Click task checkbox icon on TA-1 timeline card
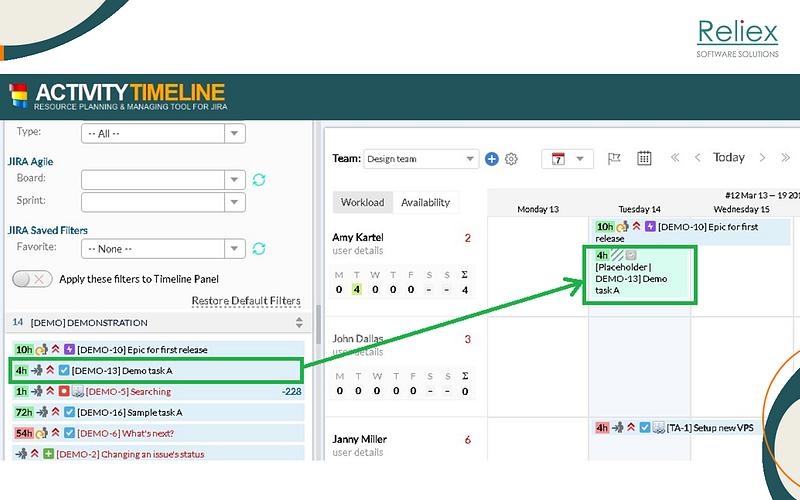 tap(645, 428)
